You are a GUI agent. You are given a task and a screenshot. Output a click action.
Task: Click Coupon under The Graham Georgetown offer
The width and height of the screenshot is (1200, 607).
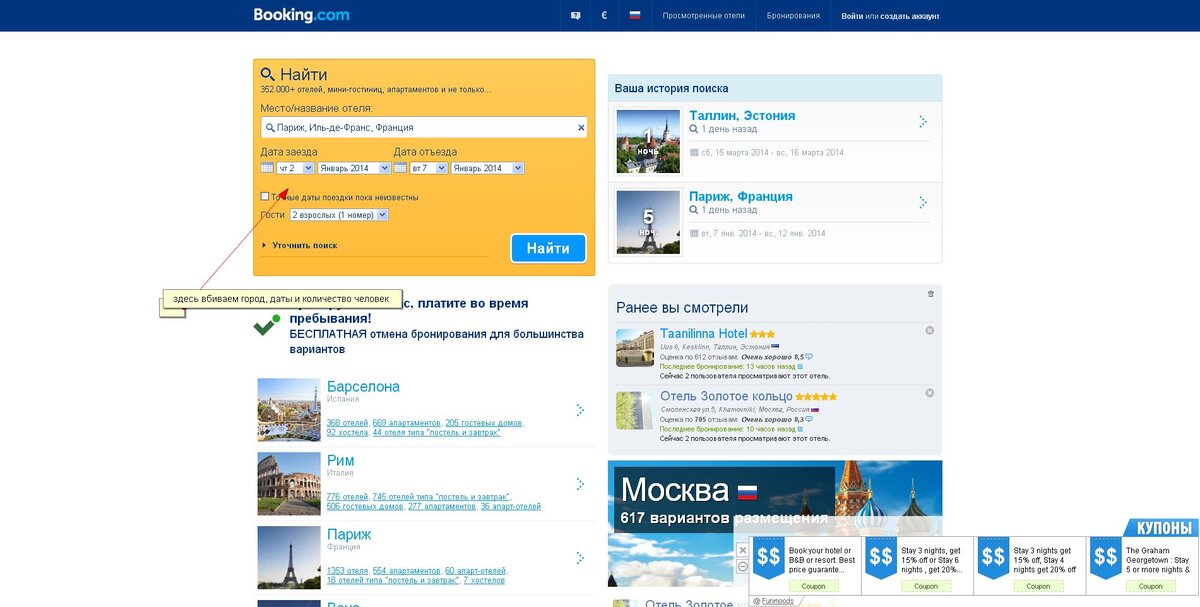pos(1150,586)
